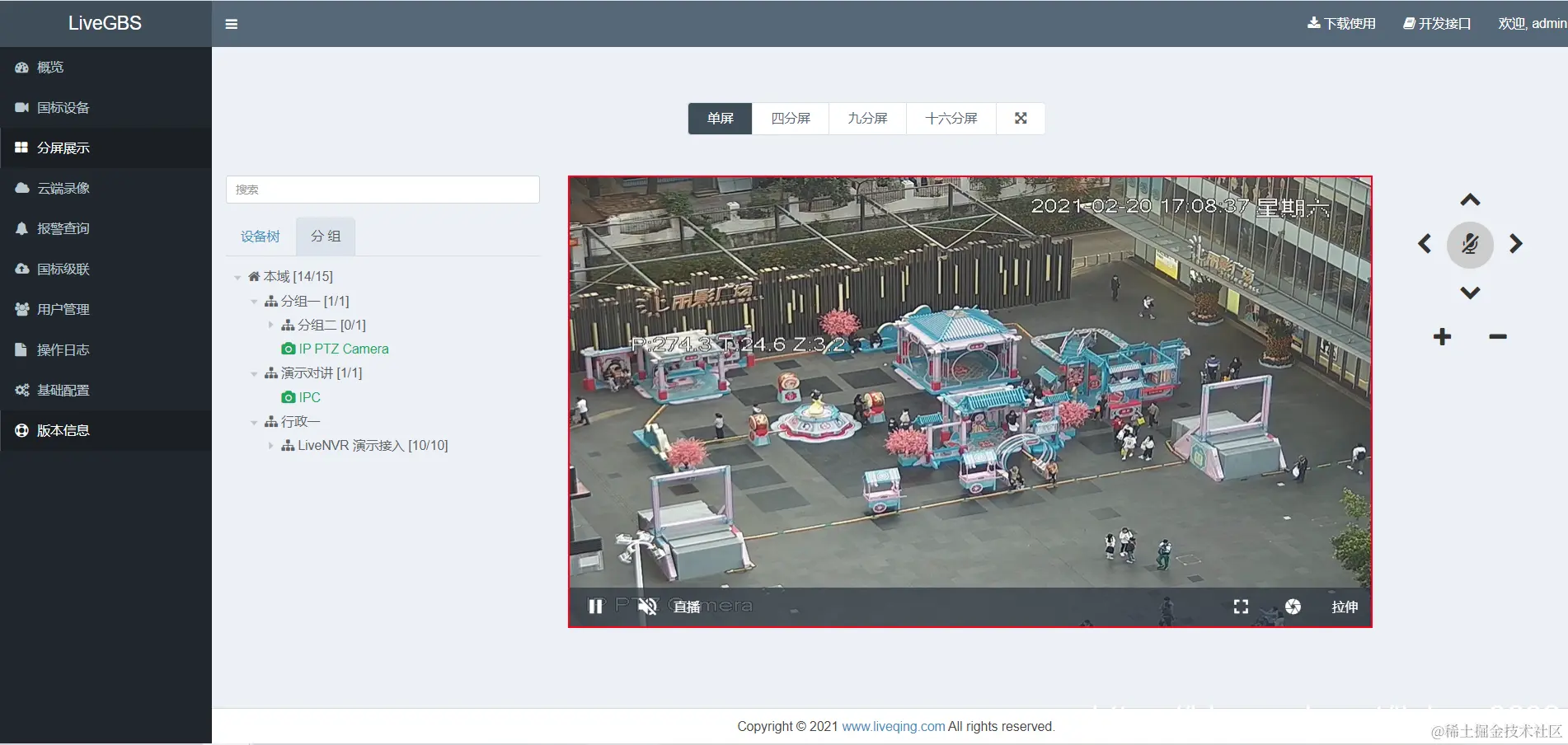Open 版本信息 version info
Image resolution: width=1568 pixels, height=745 pixels.
(x=106, y=431)
